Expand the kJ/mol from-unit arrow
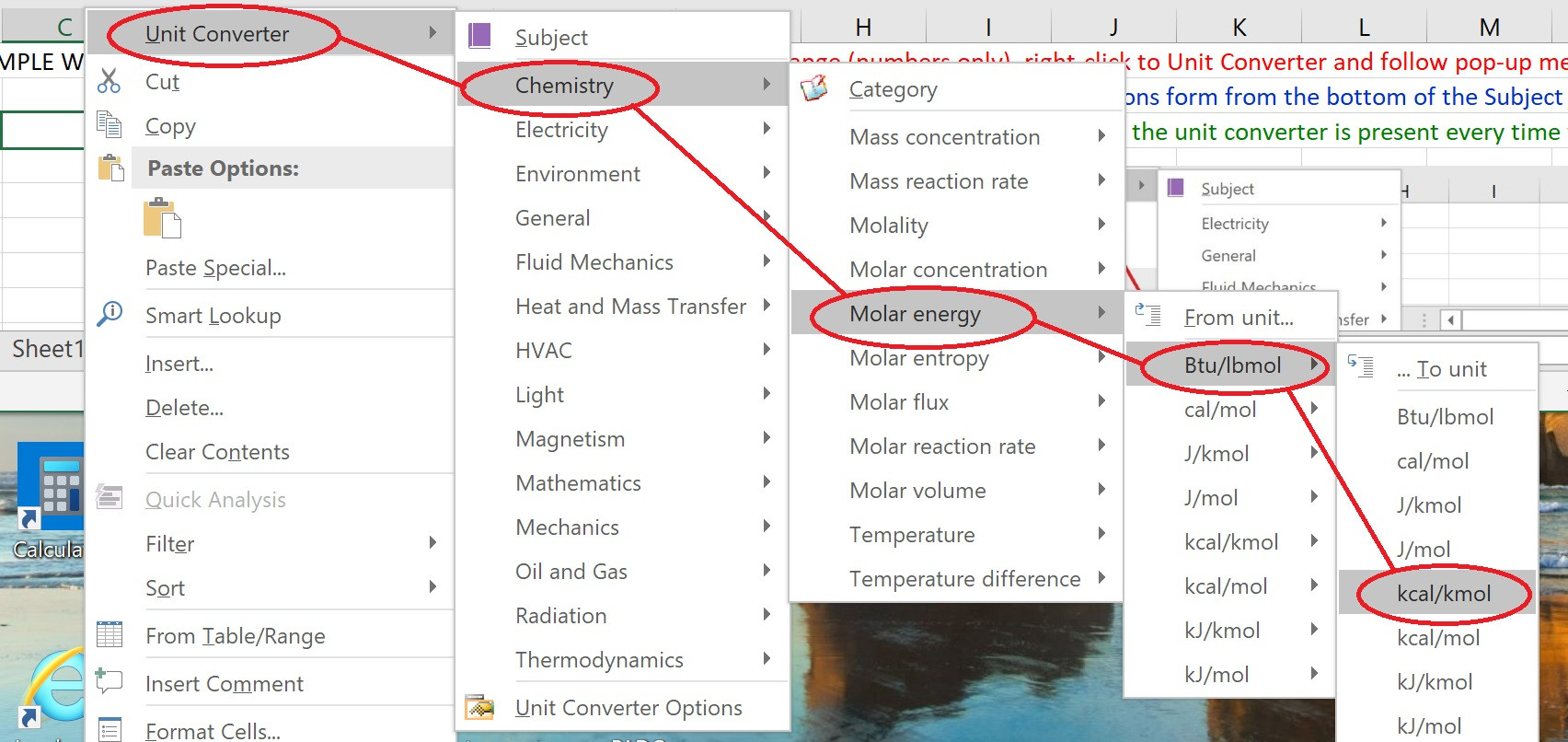The height and width of the screenshot is (742, 1568). pos(1314,674)
